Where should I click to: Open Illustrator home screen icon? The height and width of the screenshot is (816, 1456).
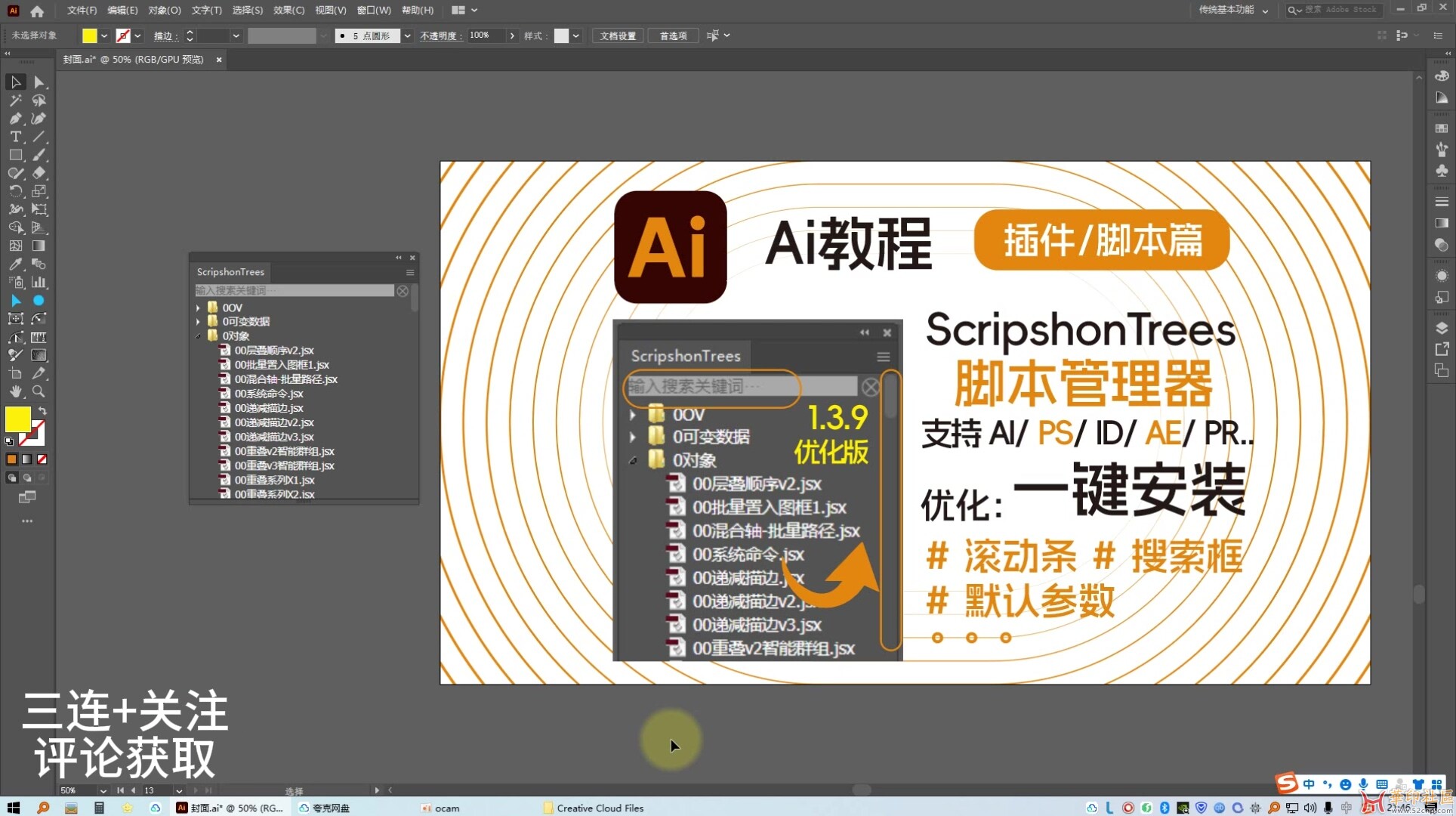37,11
